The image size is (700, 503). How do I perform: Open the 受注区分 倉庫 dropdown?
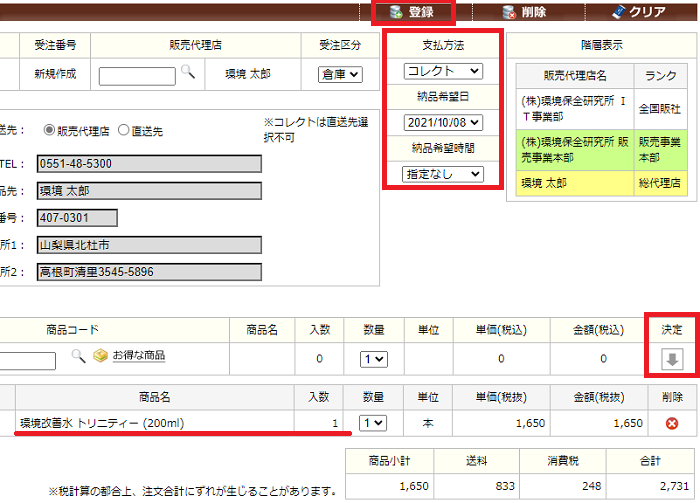[x=341, y=73]
